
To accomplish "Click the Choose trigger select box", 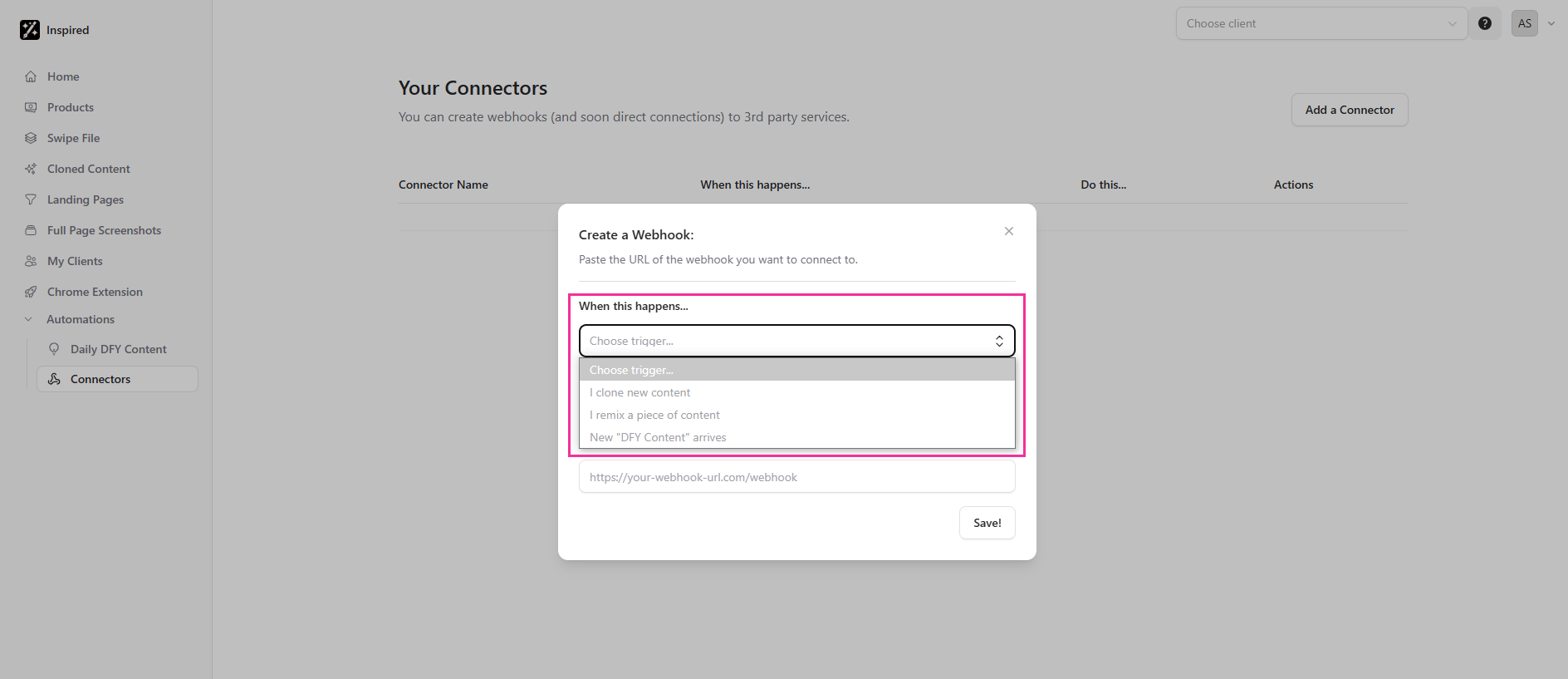I will (x=797, y=341).
